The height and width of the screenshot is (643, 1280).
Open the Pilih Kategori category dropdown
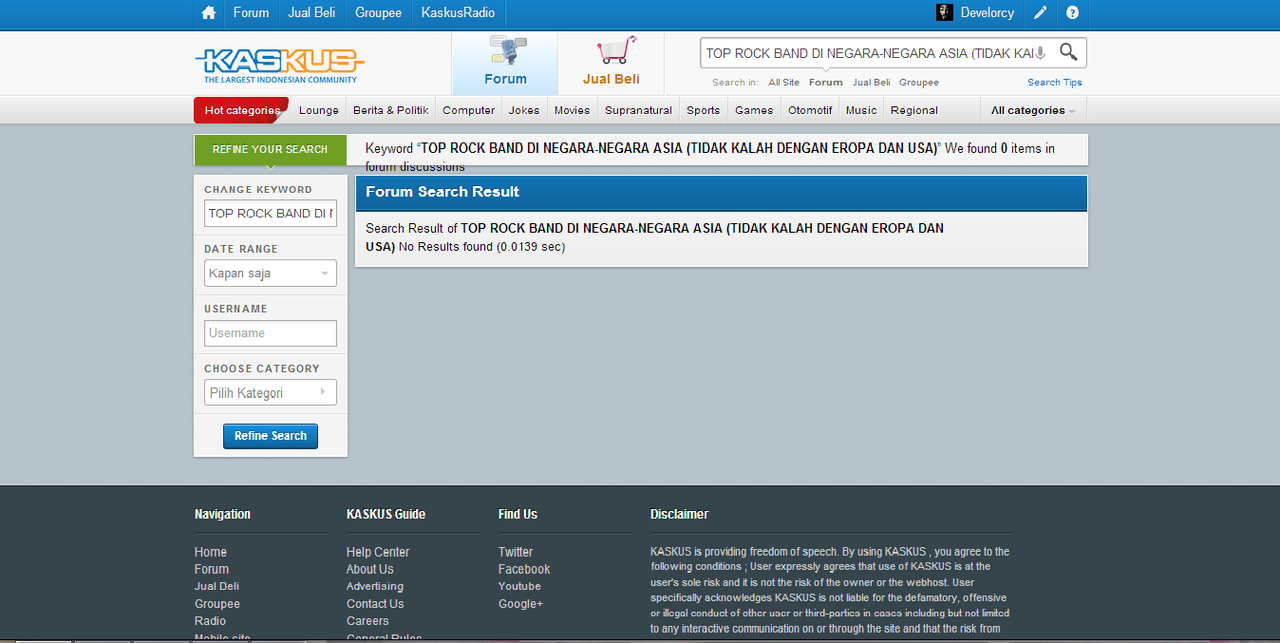(271, 393)
